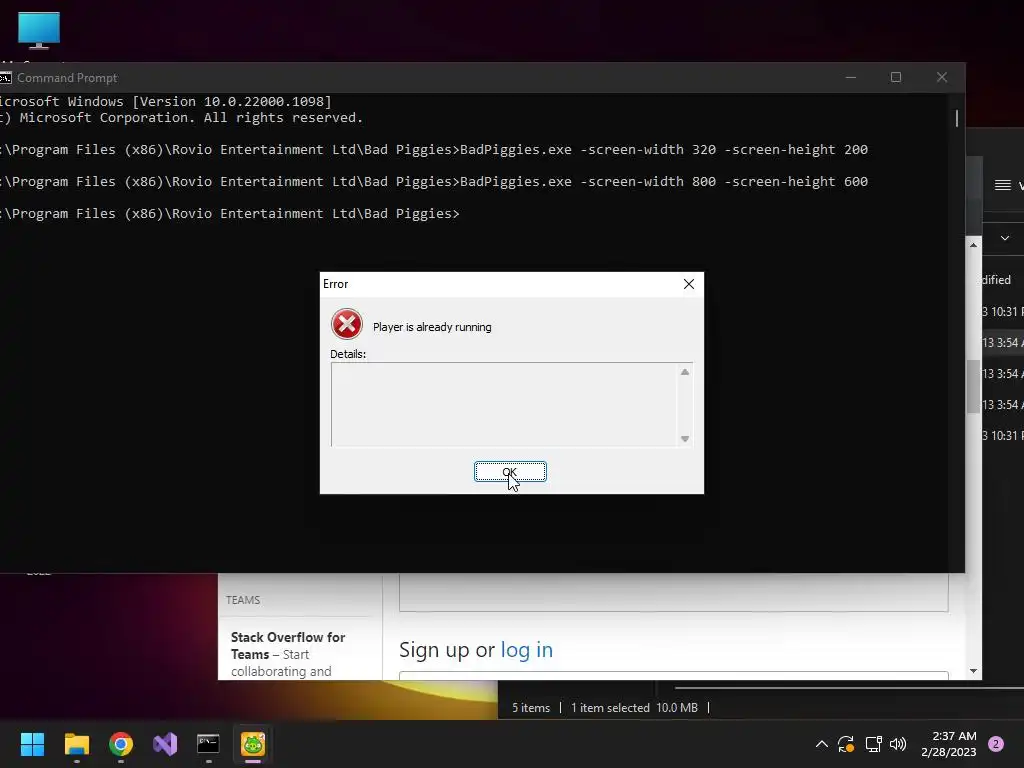Open Google Chrome from the taskbar
Viewport: 1024px width, 768px height.
(121, 744)
